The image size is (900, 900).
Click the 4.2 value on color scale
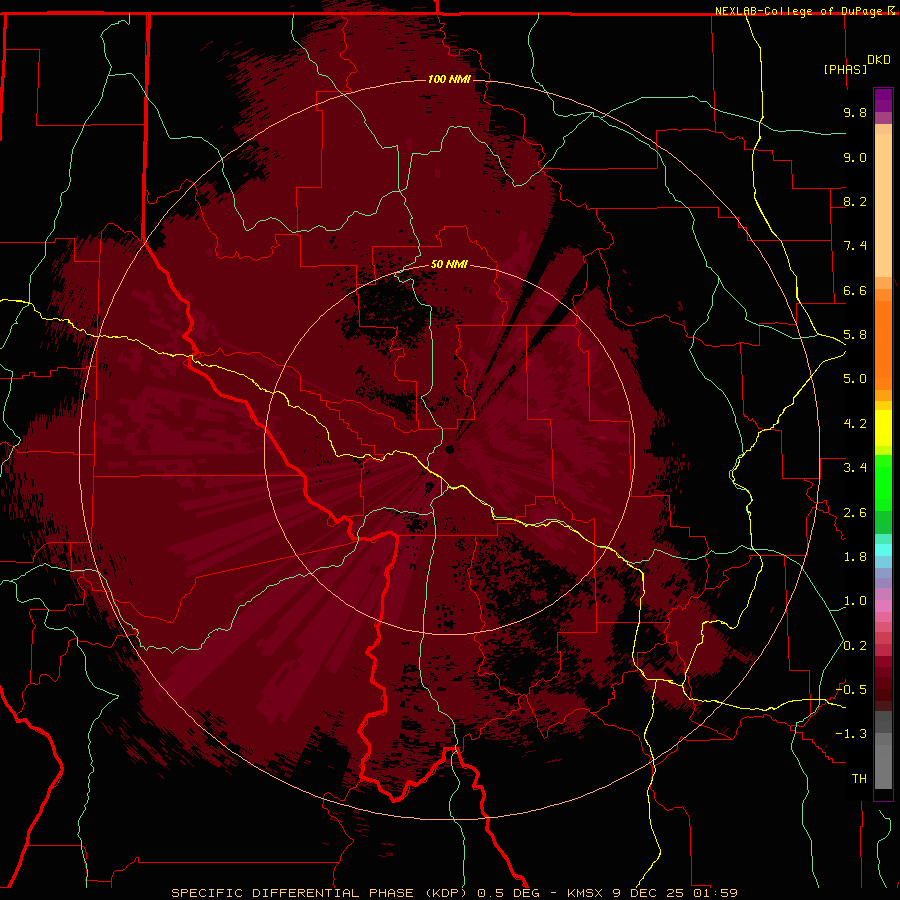[855, 424]
